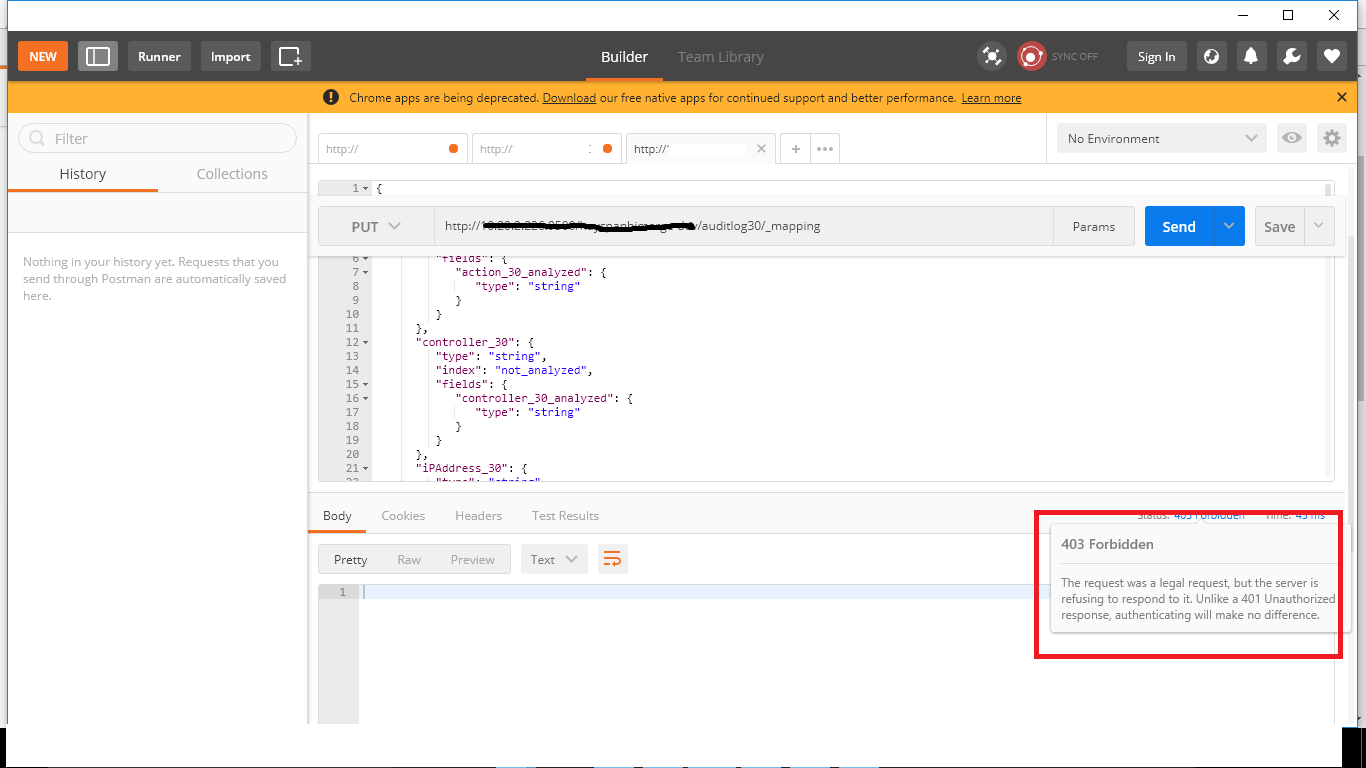
Task: Open the Text format dropdown
Action: point(553,559)
